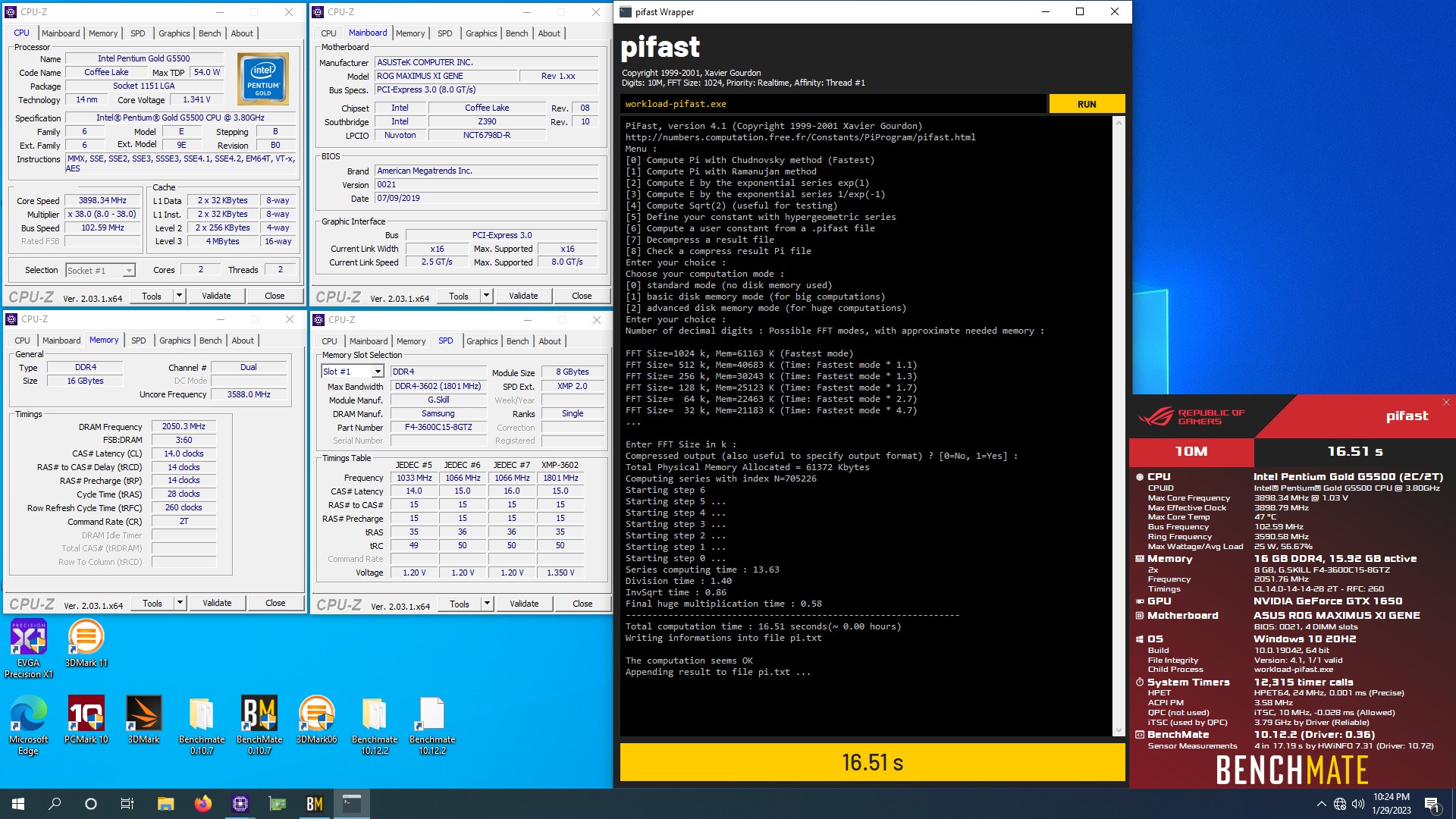Open CPU tab in Memory CPU-Z window
1456x819 pixels.
pos(23,340)
